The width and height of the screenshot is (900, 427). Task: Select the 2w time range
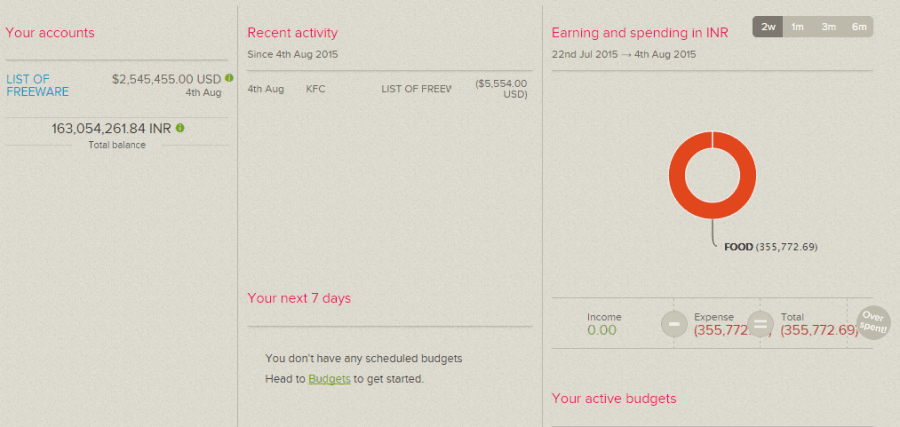point(768,27)
